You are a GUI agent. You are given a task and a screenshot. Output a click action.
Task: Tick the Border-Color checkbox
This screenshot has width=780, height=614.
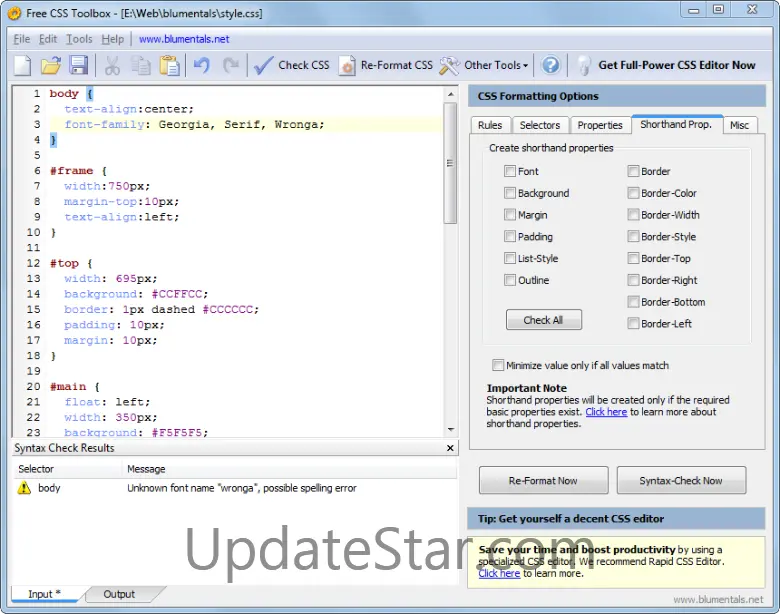(x=633, y=193)
